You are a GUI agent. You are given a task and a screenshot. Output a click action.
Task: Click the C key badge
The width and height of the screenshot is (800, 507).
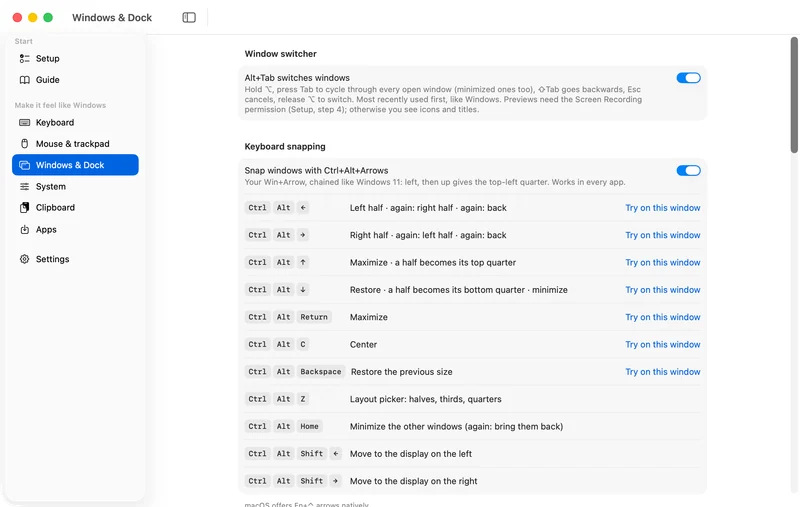[303, 345]
